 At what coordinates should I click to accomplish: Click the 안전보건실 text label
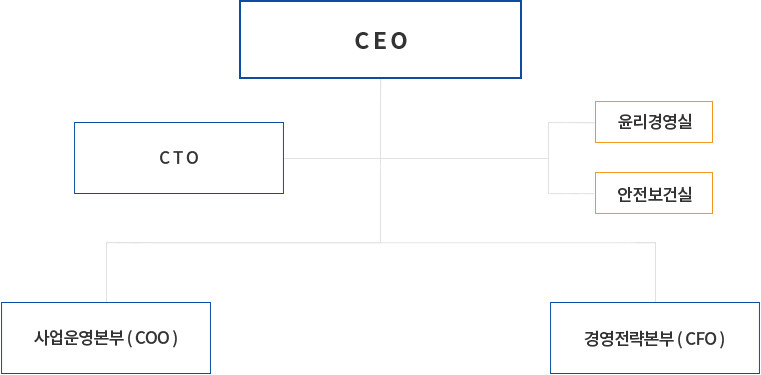(654, 194)
